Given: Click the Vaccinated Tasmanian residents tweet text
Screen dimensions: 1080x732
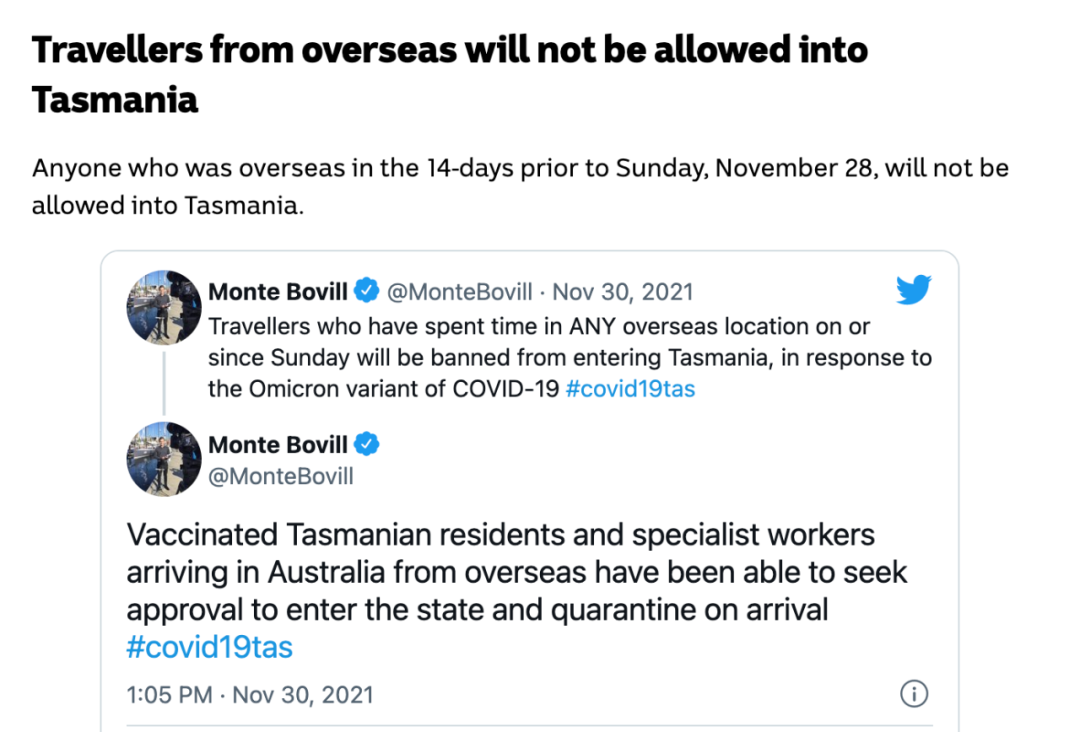Looking at the screenshot, I should [517, 590].
